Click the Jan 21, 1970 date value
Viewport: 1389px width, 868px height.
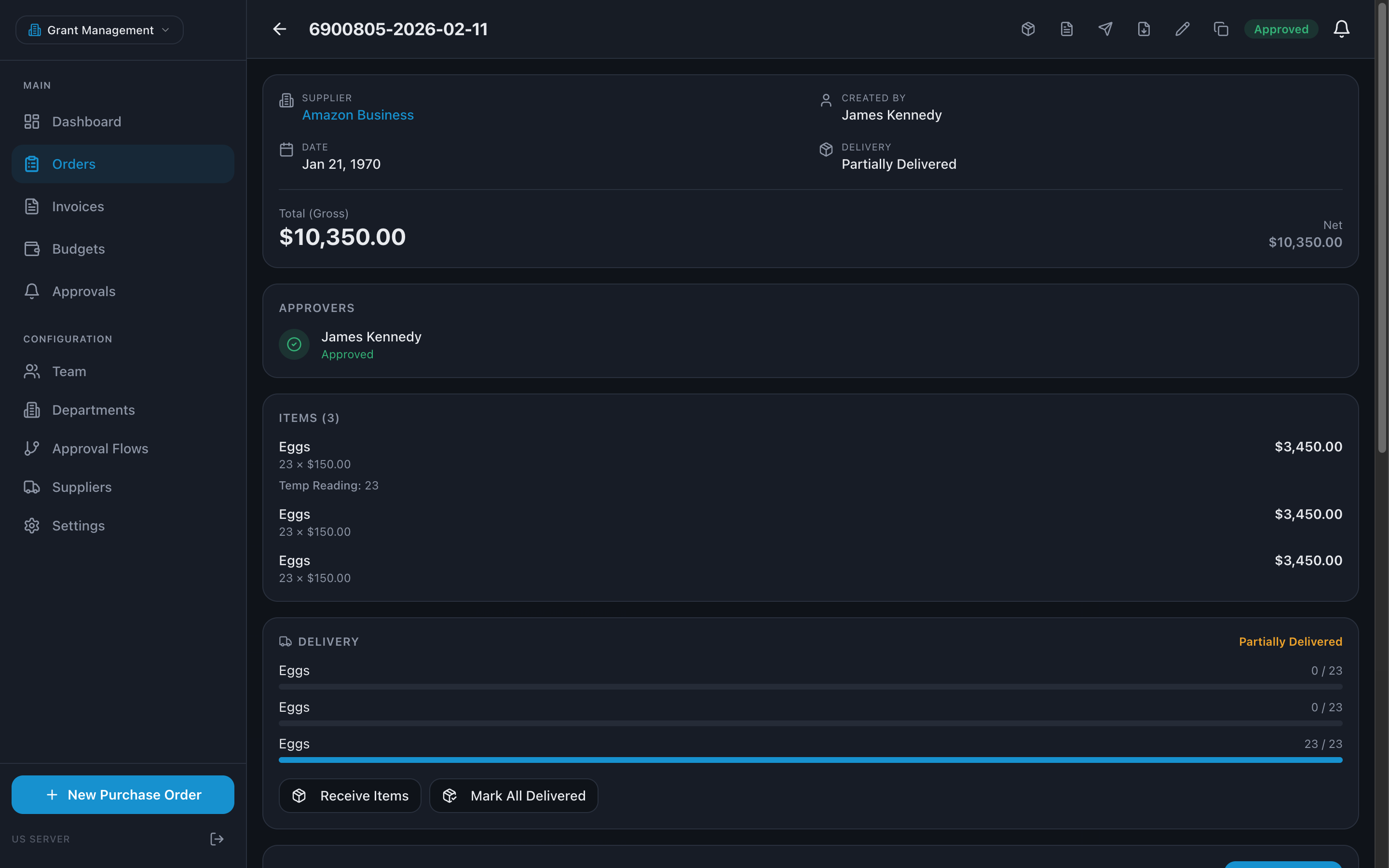[341, 164]
